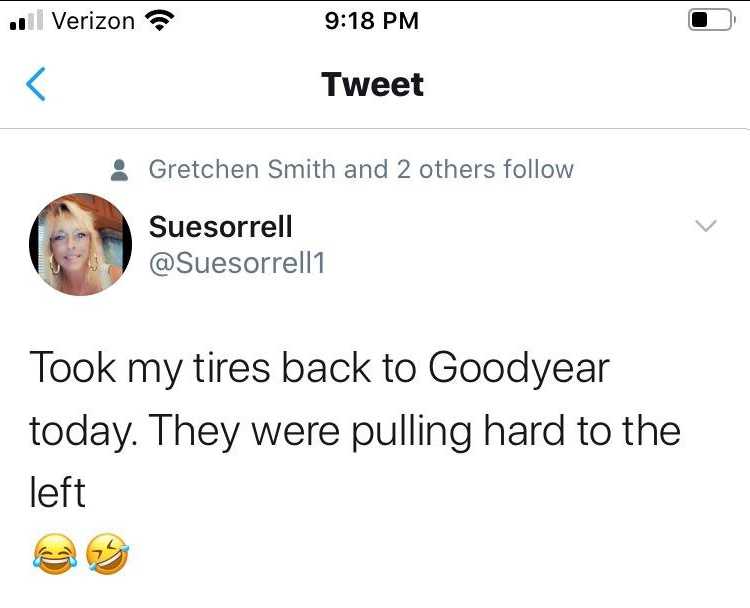Tap the Tweet header title
Viewport: 750px width, 608px height.
373,85
